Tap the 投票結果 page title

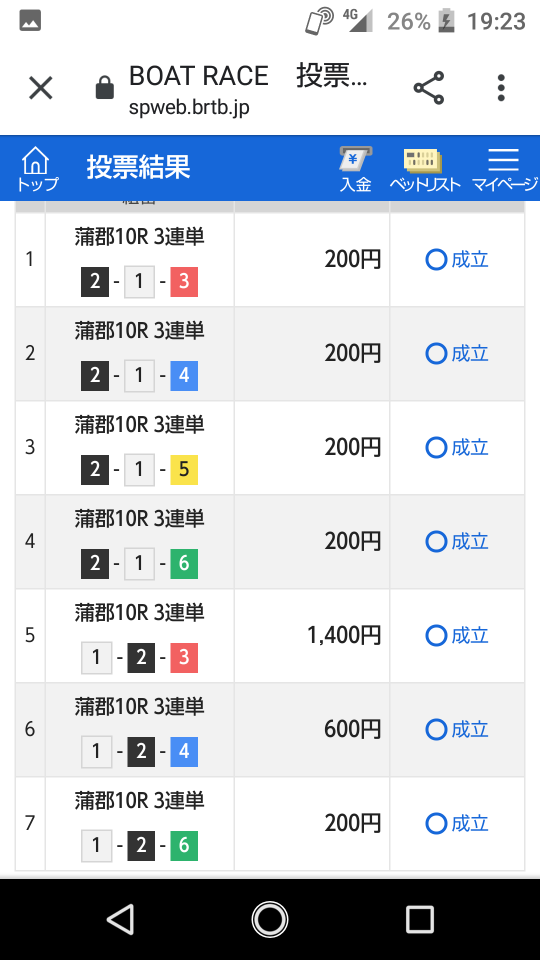[138, 168]
